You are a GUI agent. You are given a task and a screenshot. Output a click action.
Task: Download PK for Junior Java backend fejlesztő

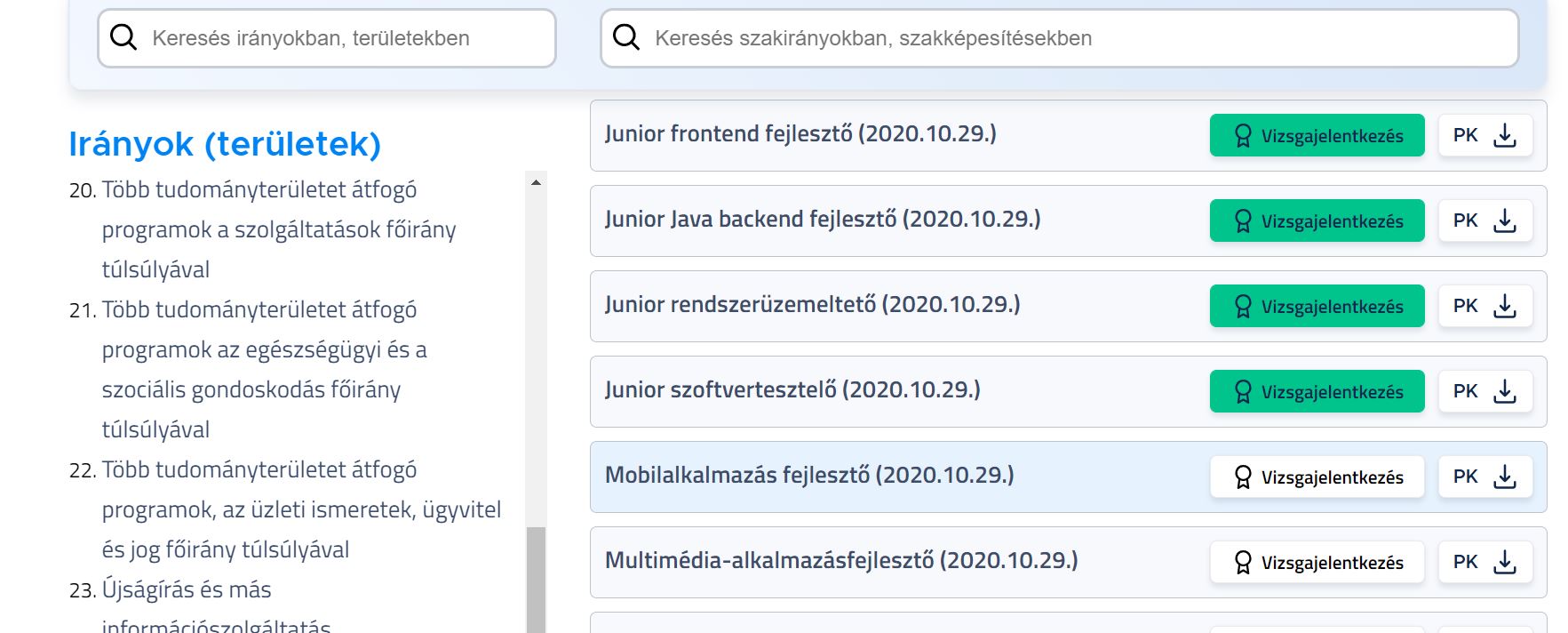coord(1485,220)
